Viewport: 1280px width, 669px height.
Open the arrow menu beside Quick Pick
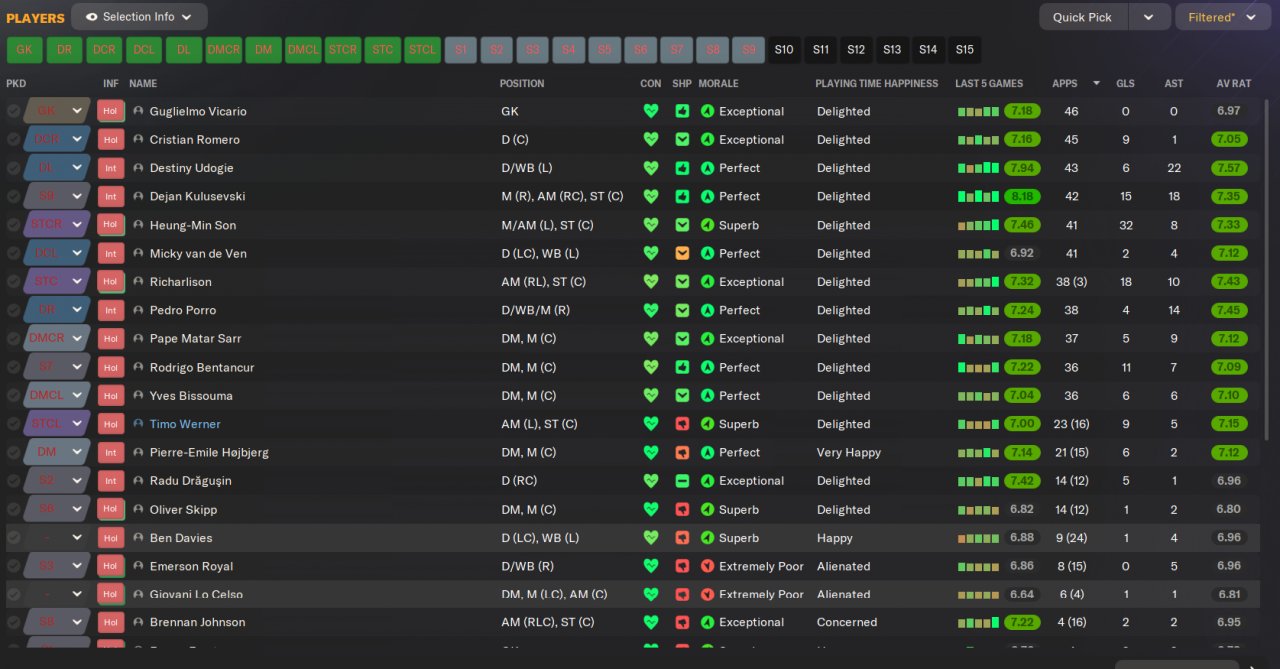tap(1149, 17)
